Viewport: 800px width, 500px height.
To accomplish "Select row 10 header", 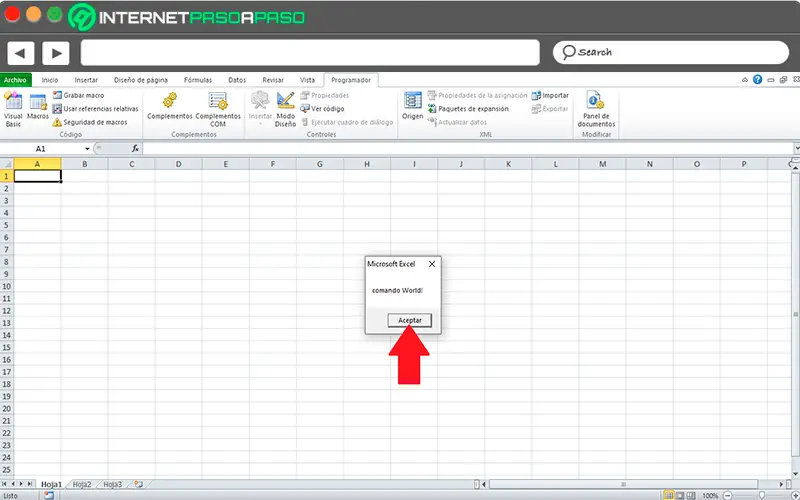I will pyautogui.click(x=7, y=286).
